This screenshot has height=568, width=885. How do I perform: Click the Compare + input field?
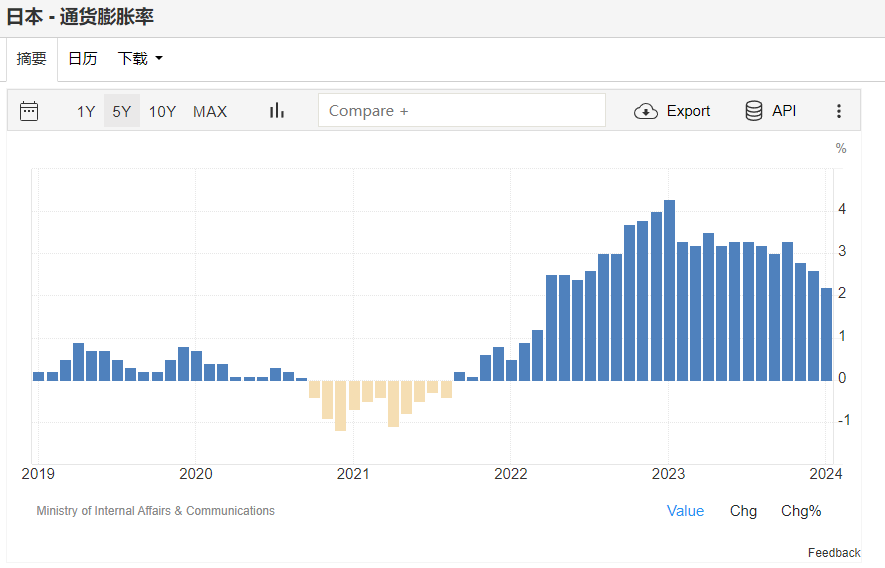[x=461, y=111]
